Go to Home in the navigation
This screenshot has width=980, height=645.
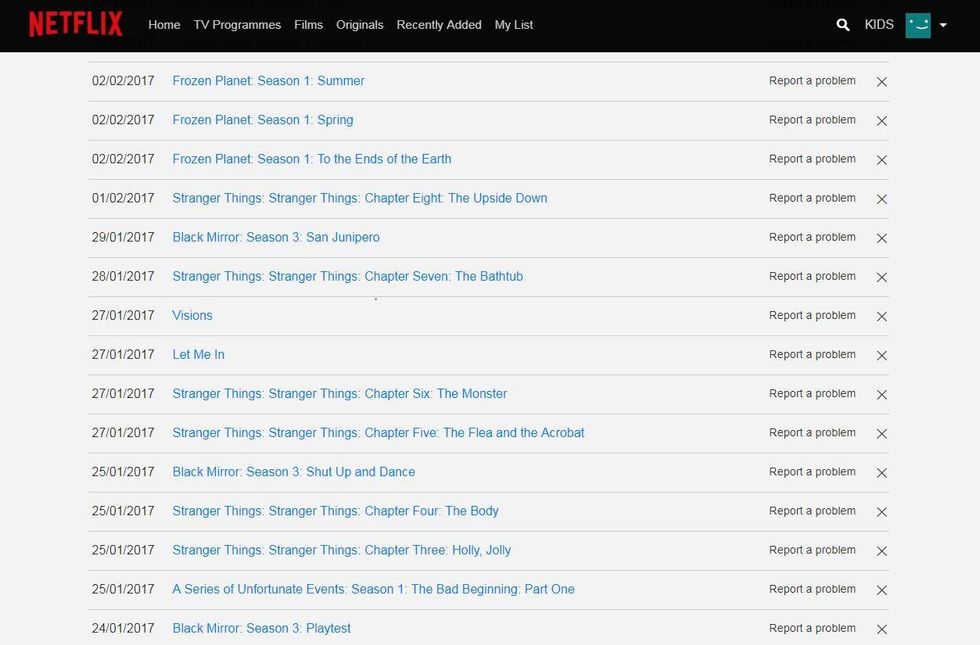click(164, 25)
